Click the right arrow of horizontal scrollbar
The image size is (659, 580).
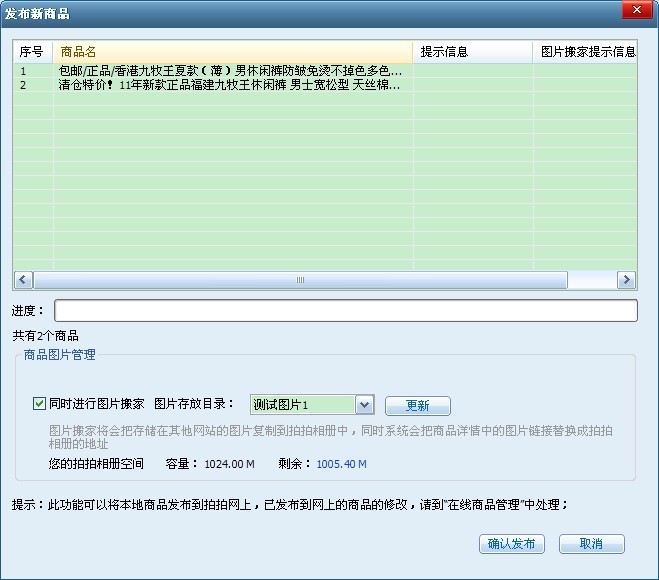point(627,280)
